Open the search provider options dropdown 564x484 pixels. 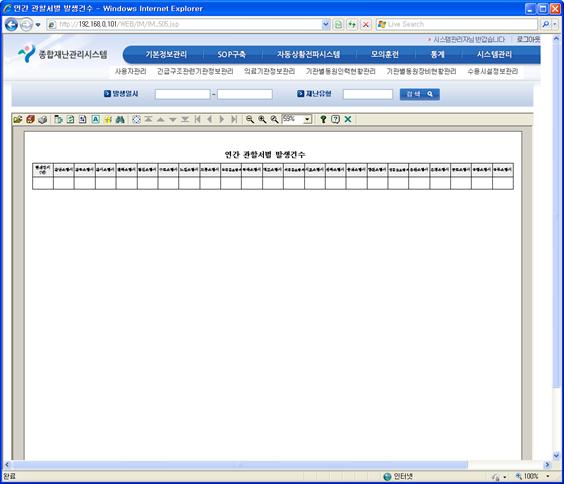coord(555,24)
